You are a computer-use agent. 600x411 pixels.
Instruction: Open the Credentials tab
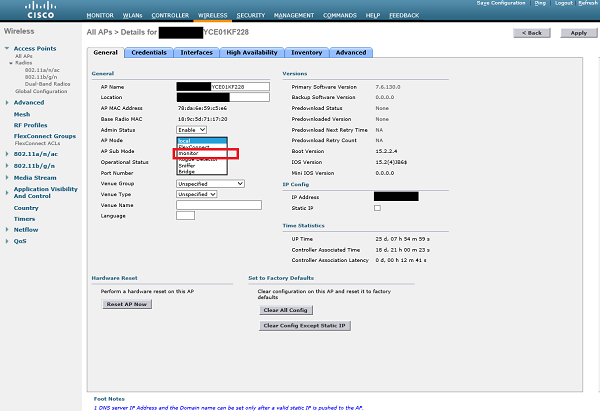(149, 52)
